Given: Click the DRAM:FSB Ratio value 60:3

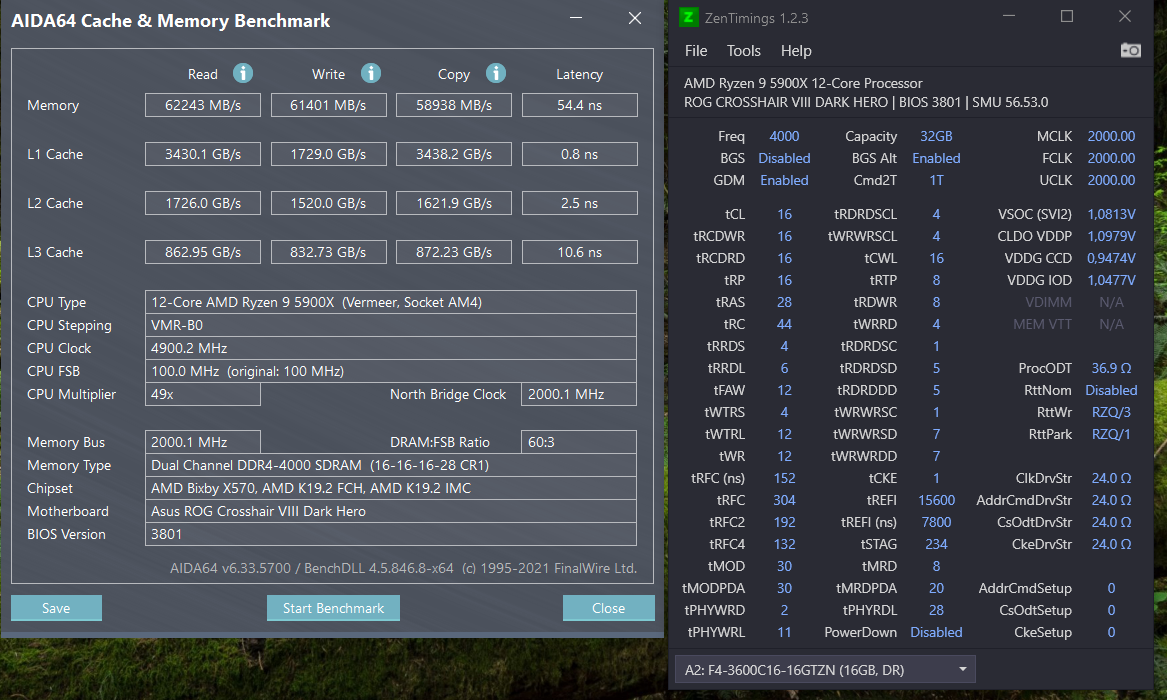Looking at the screenshot, I should coord(579,442).
